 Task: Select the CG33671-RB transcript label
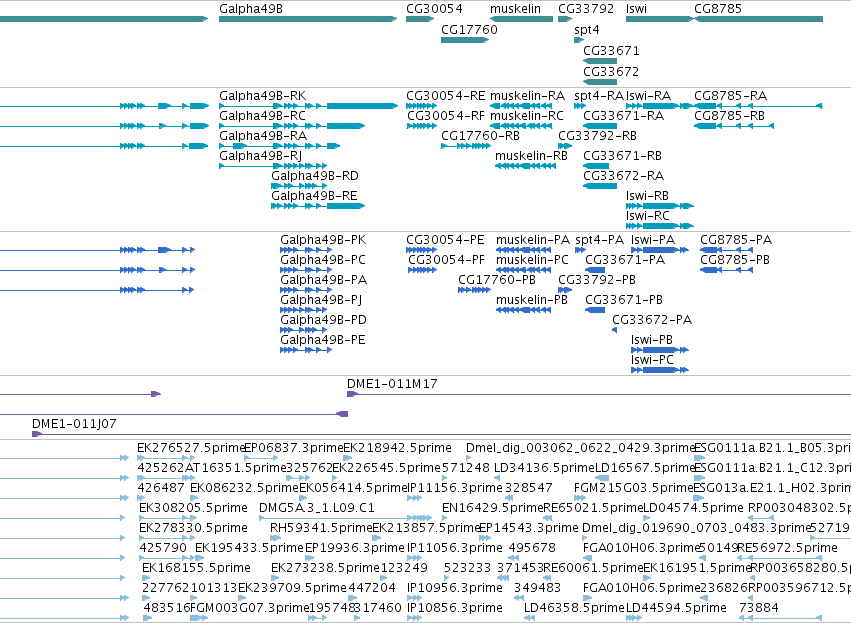pyautogui.click(x=623, y=156)
